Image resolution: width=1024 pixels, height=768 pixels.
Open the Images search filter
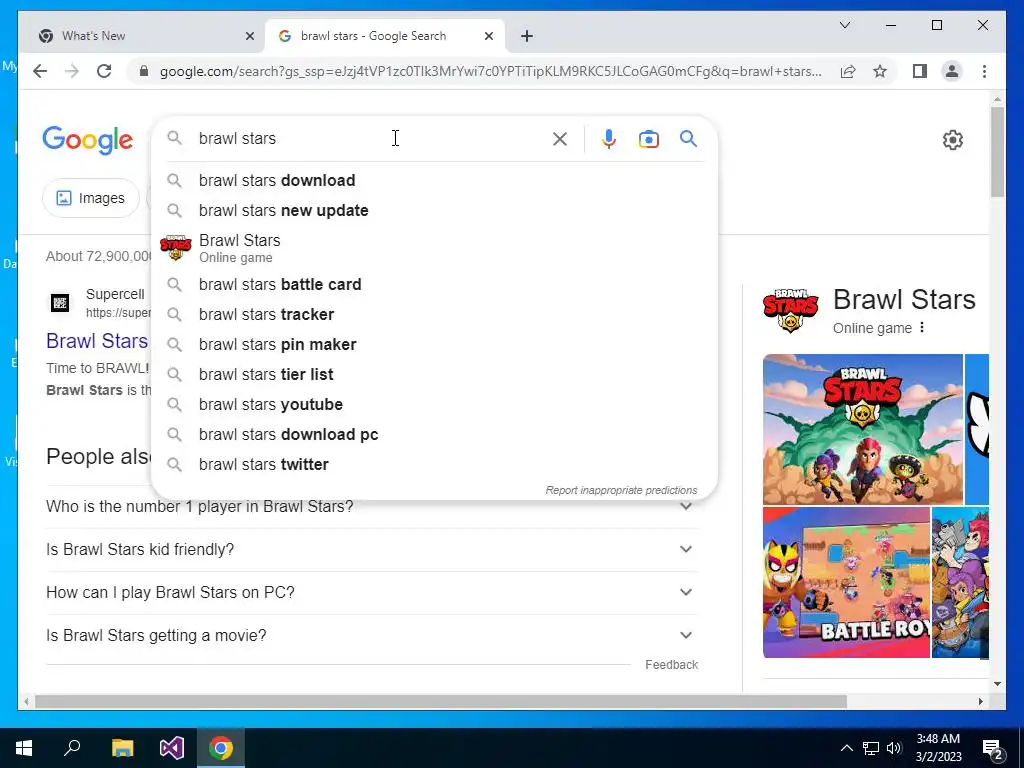[x=91, y=198]
